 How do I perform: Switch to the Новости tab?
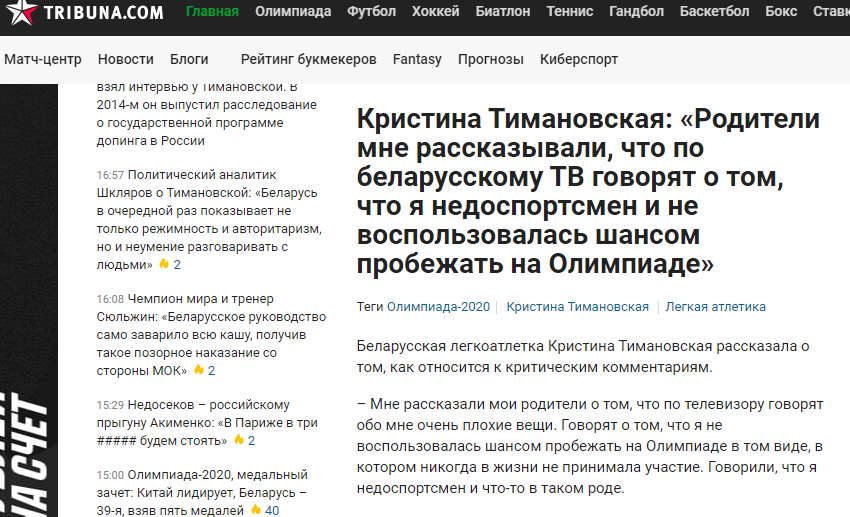[x=126, y=59]
